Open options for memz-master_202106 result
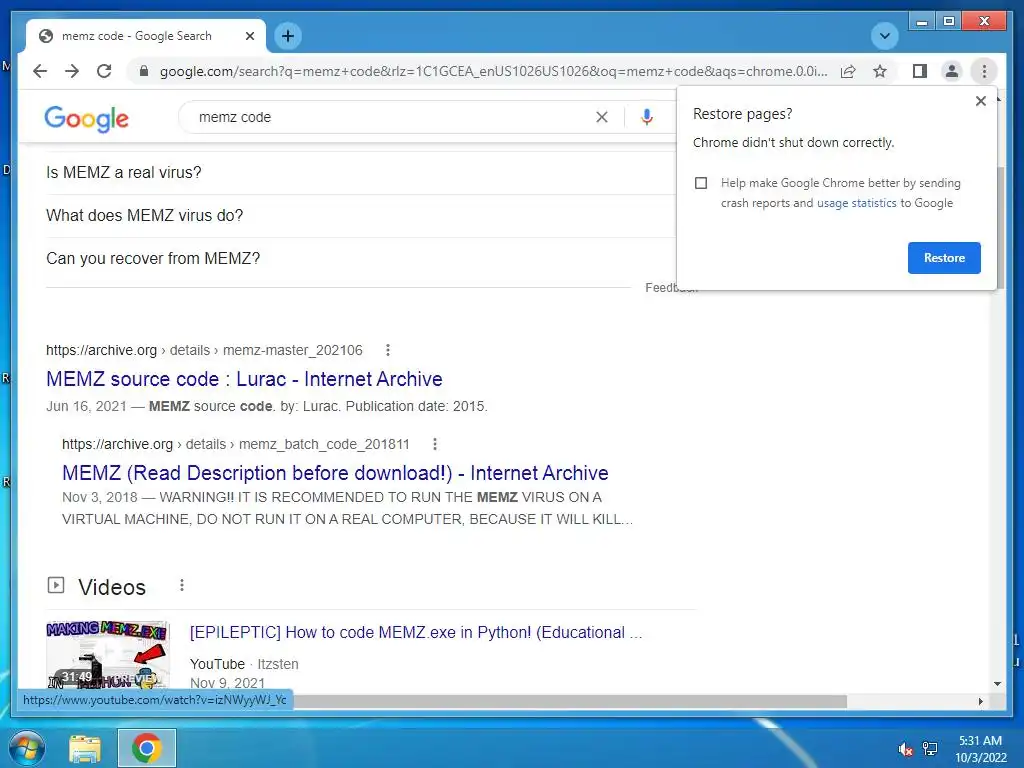 pyautogui.click(x=388, y=350)
